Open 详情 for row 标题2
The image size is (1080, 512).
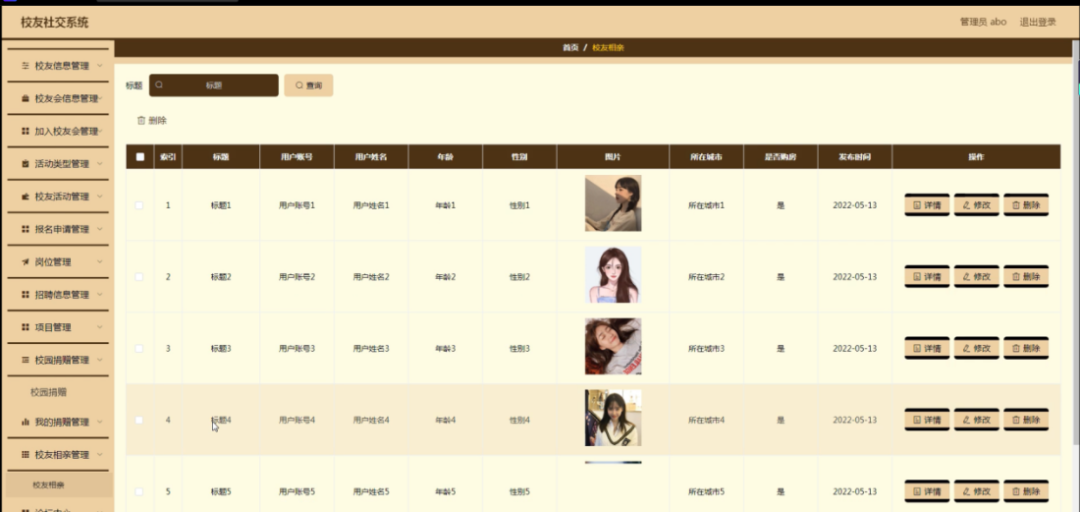[926, 277]
